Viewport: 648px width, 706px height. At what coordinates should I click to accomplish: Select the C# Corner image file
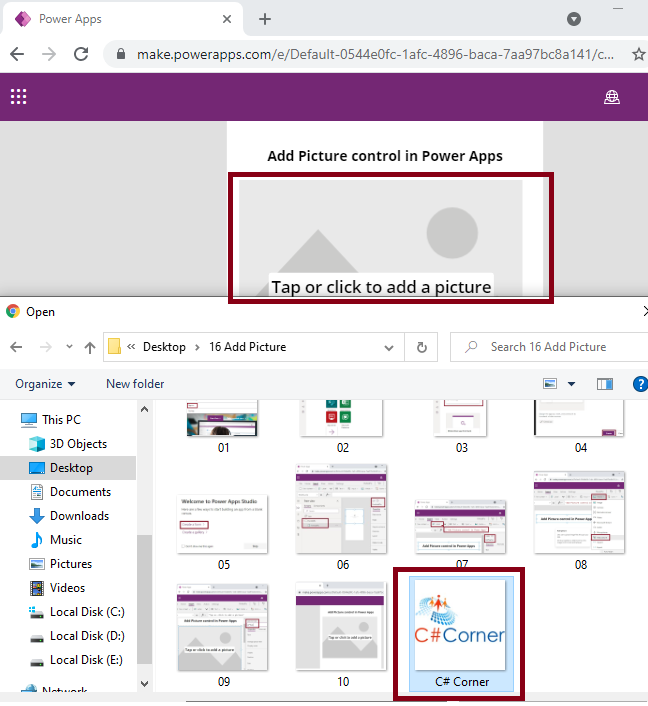[461, 634]
